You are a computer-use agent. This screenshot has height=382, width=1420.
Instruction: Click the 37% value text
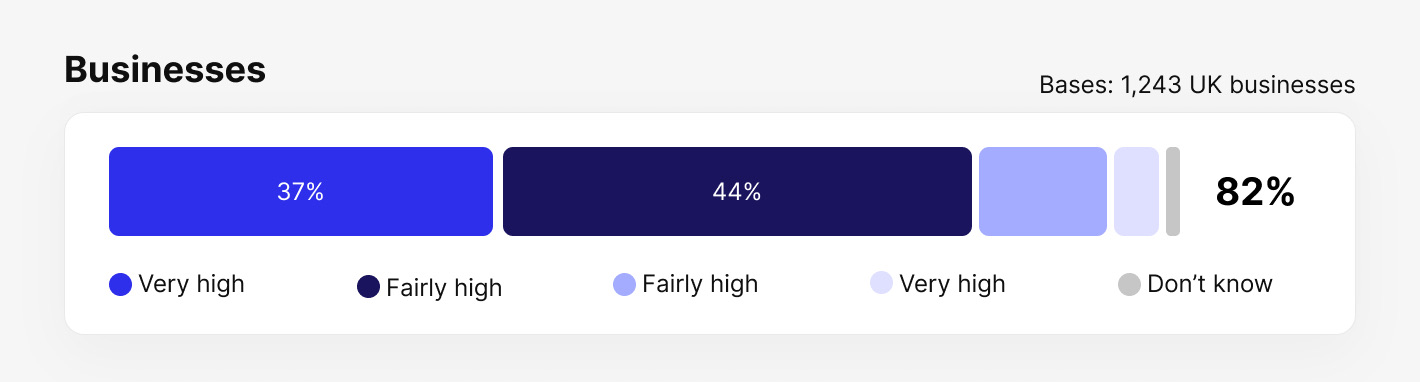[301, 192]
